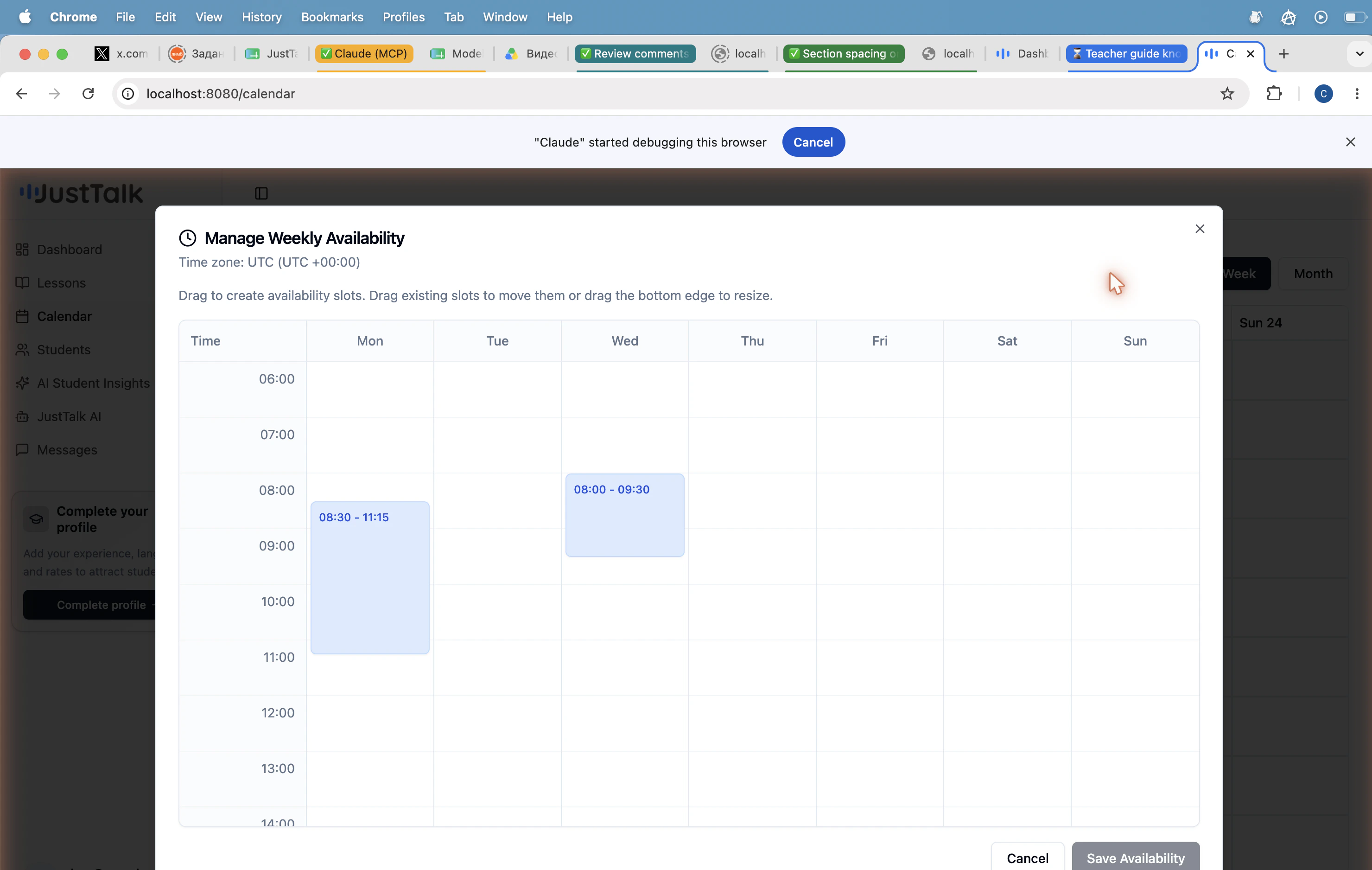Click the play circle menu bar icon
Viewport: 1372px width, 870px height.
[x=1321, y=17]
